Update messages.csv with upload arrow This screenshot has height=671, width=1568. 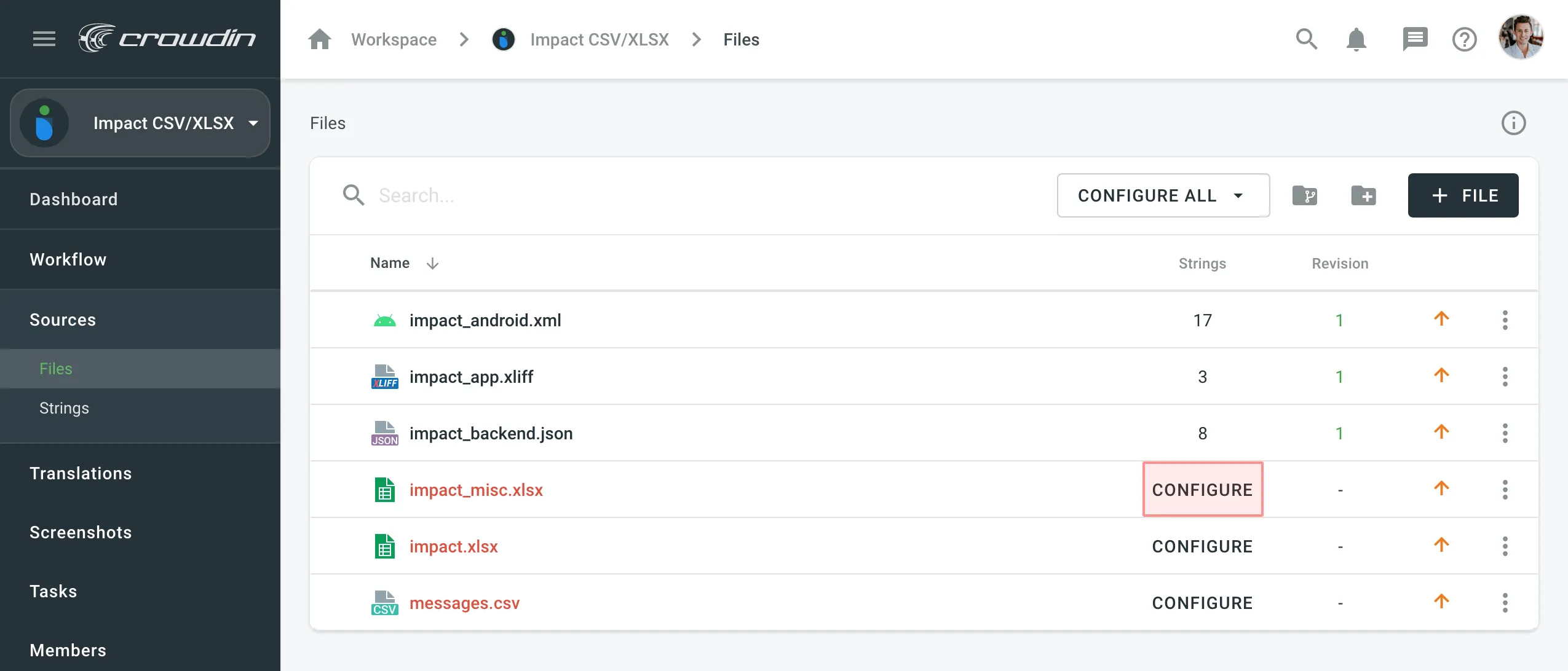[1442, 602]
